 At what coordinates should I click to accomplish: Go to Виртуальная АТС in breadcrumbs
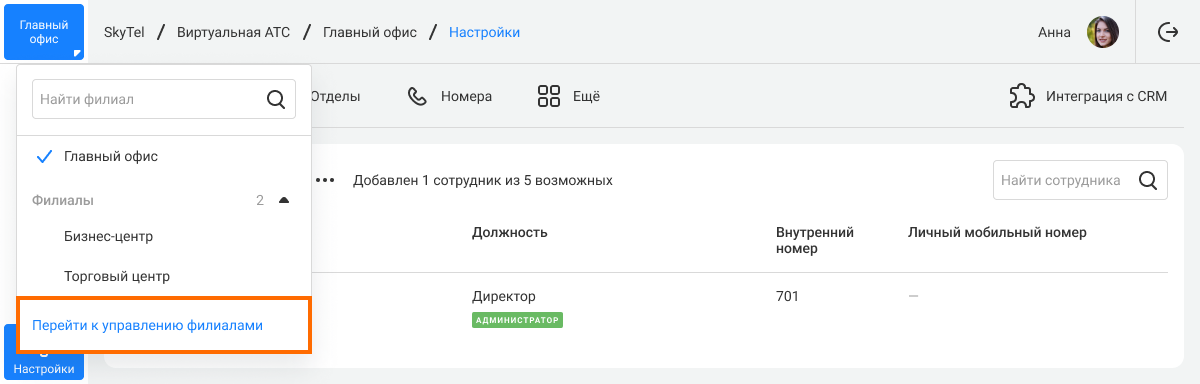pyautogui.click(x=233, y=32)
